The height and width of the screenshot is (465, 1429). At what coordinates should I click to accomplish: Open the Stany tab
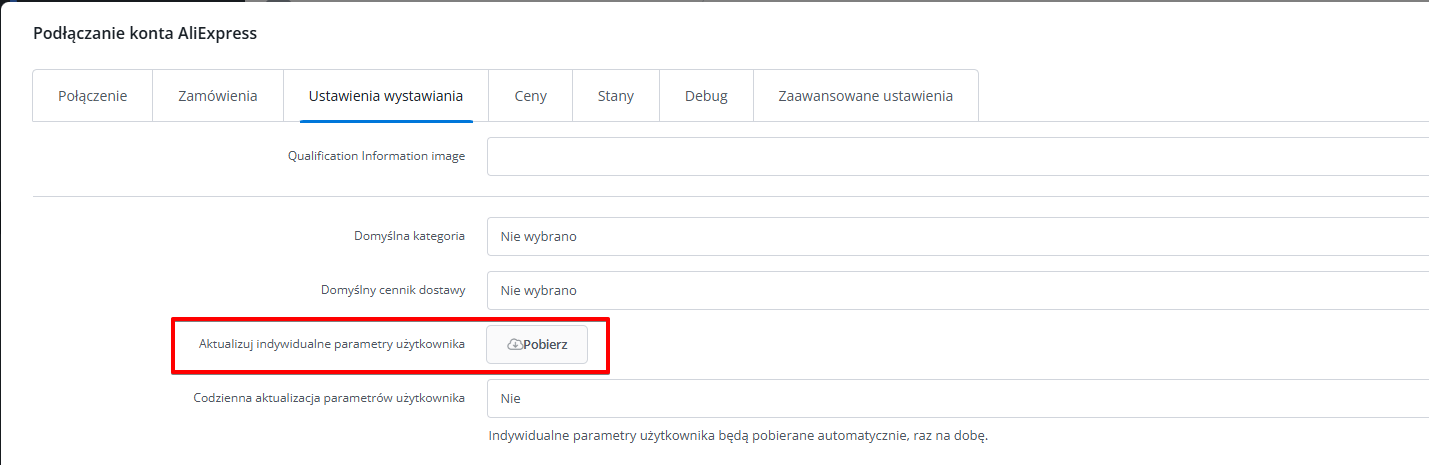tap(616, 96)
